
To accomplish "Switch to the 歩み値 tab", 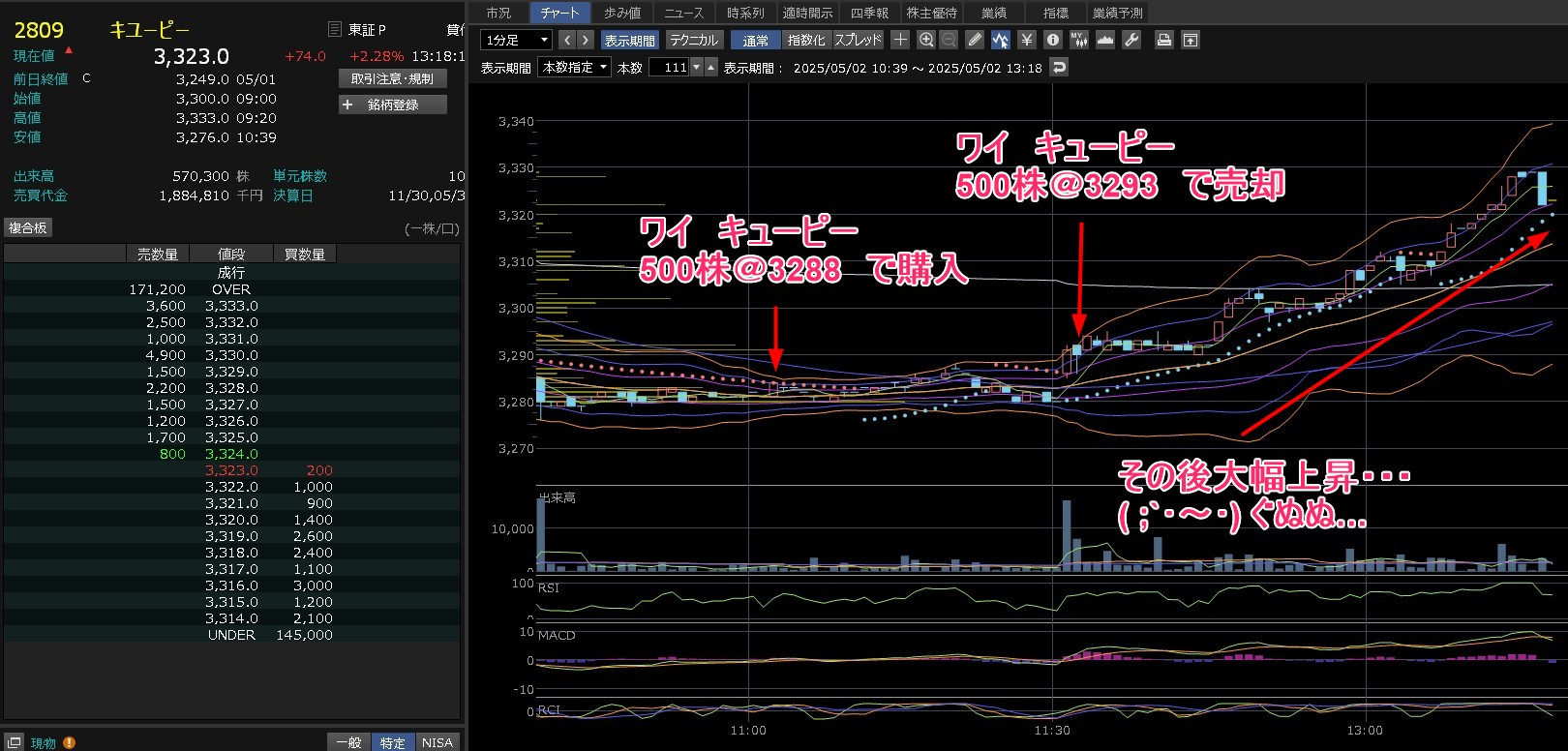I will pyautogui.click(x=622, y=13).
